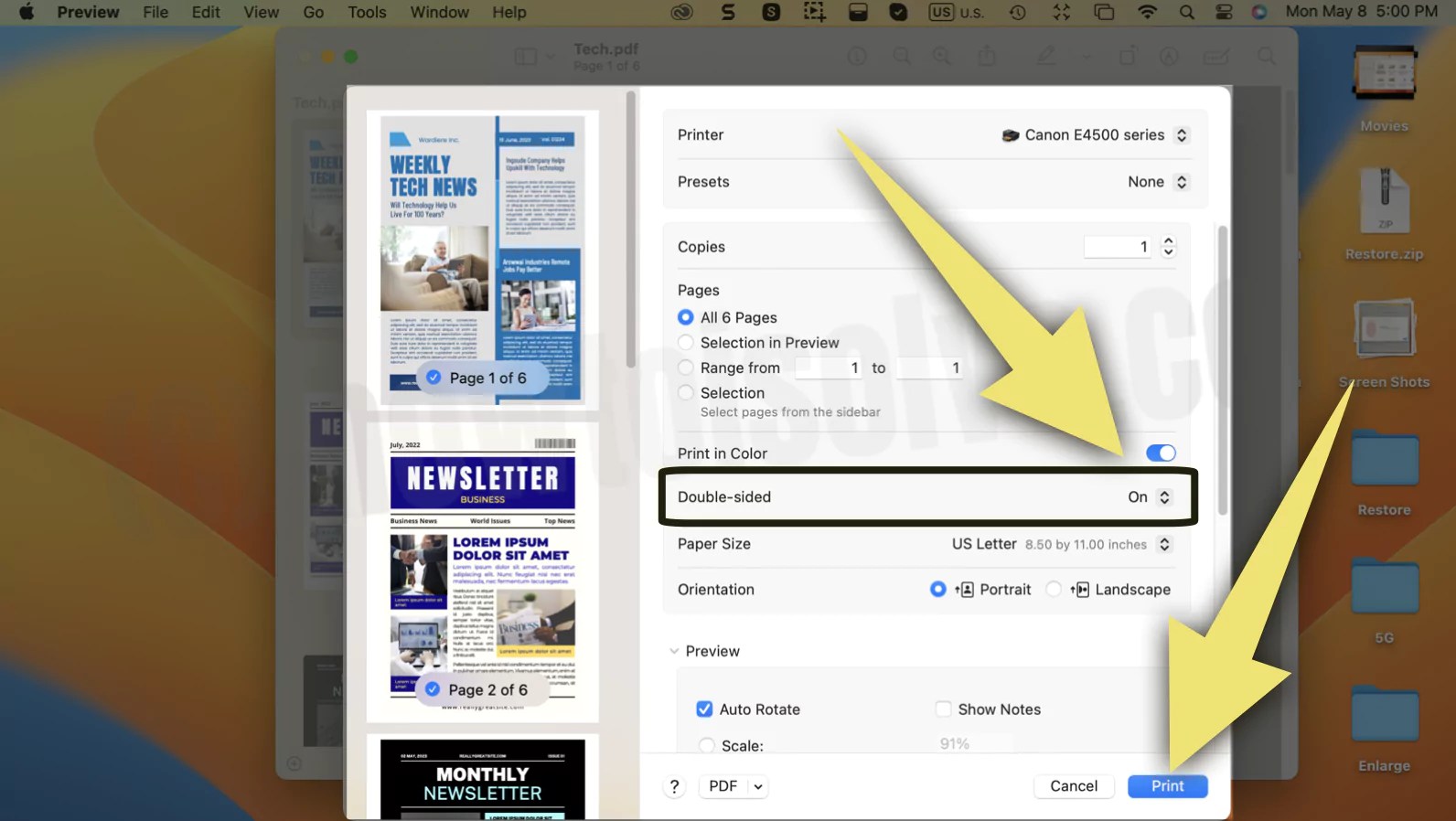Screen dimensions: 1456x821
Task: Click the screen capture menu bar icon
Action: [814, 12]
